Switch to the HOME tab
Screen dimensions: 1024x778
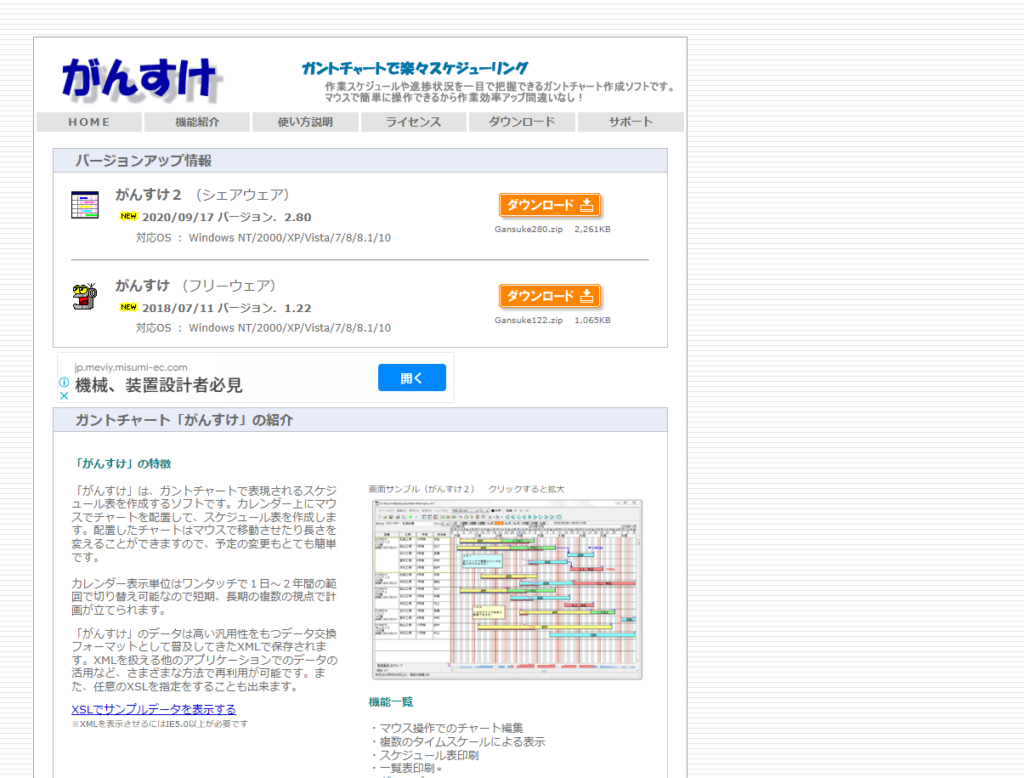(89, 121)
